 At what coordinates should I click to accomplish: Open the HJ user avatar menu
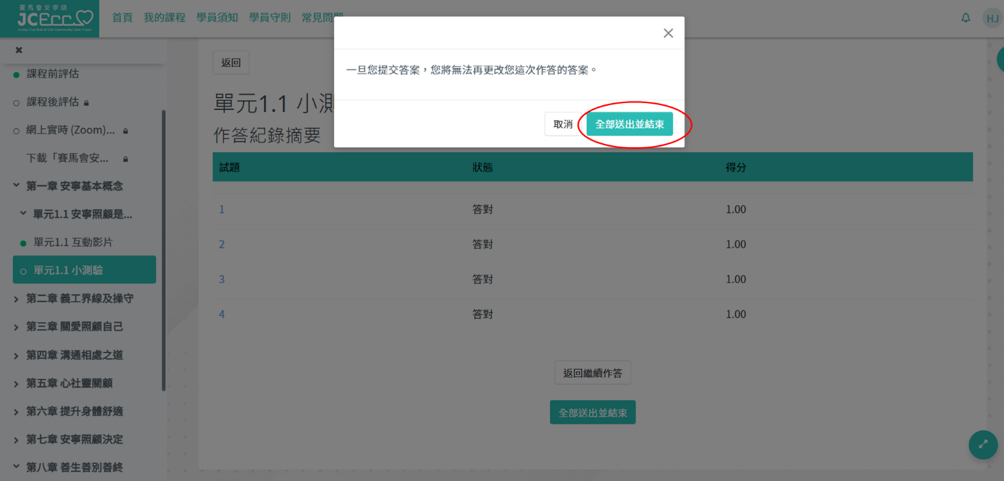(x=991, y=18)
